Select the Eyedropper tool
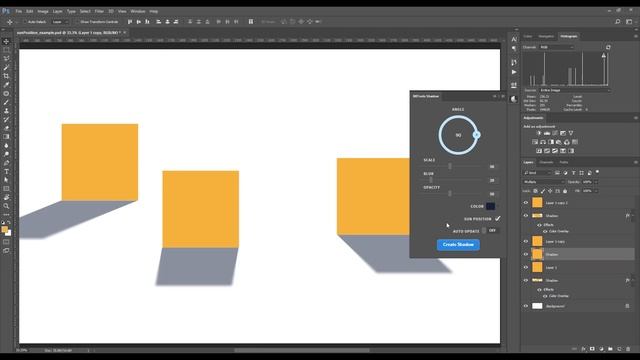This screenshot has height=360, width=640. tap(6, 85)
